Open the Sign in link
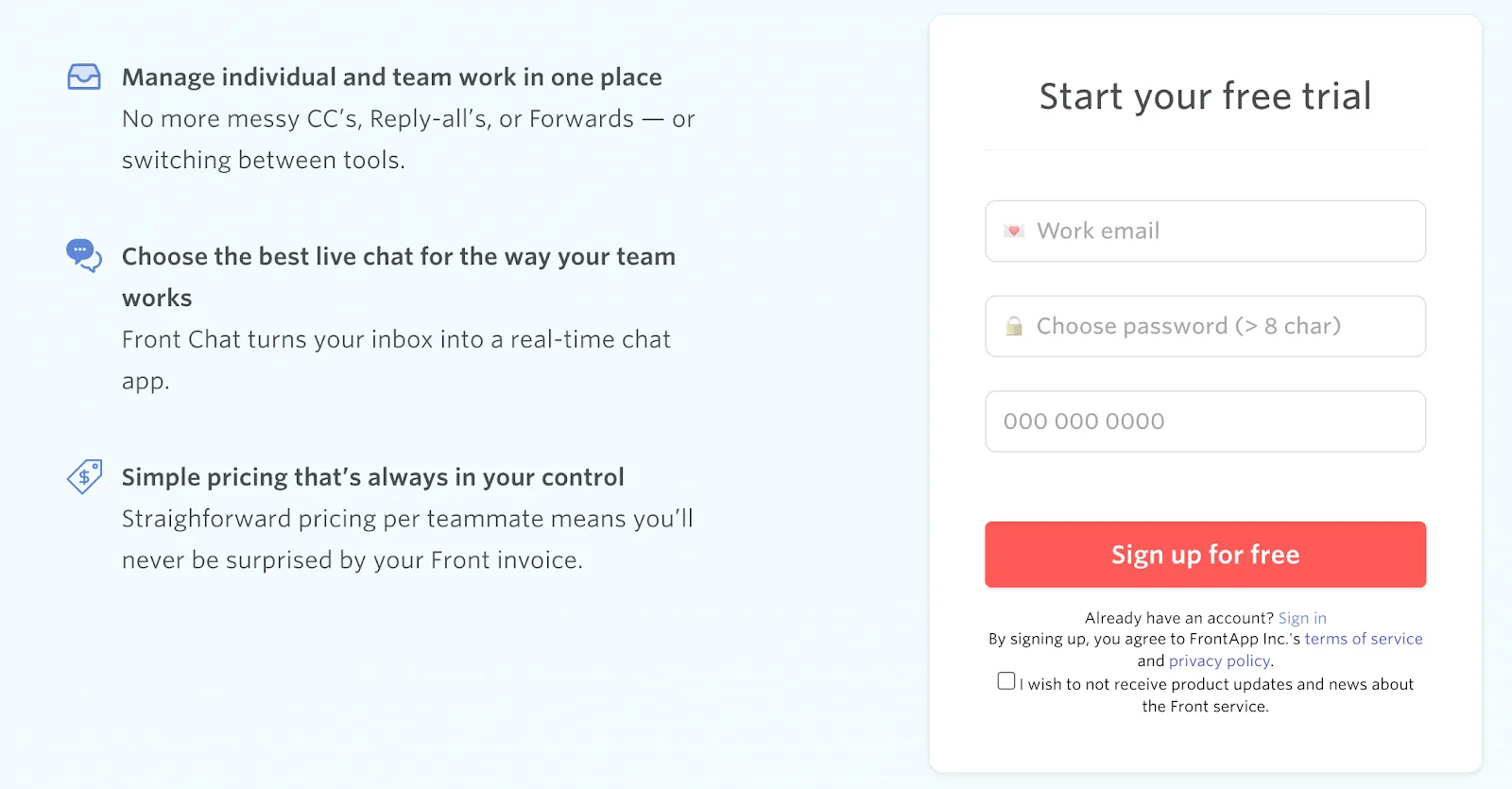 pos(1302,617)
